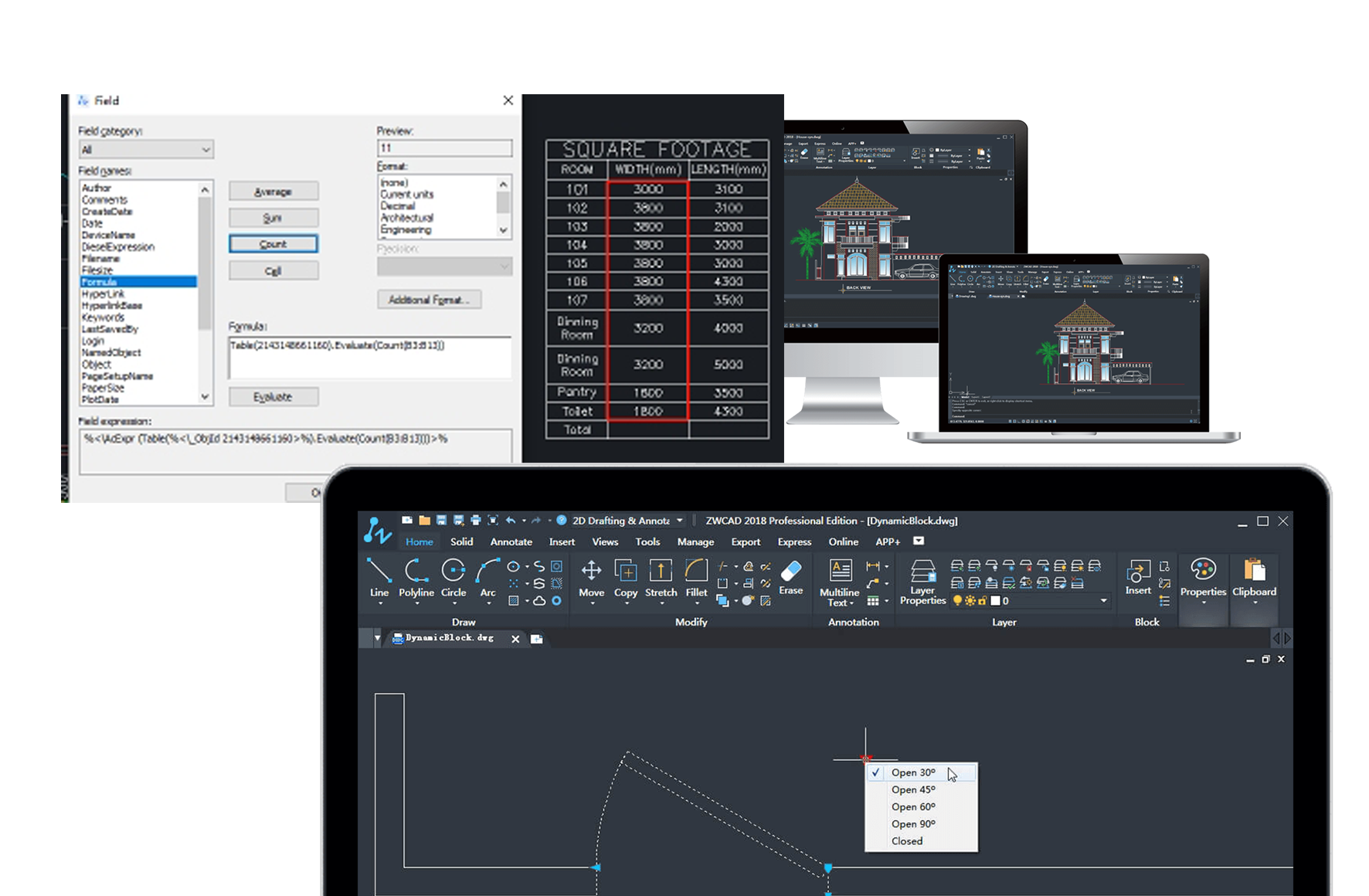Click the Save As quick-access icon
This screenshot has height=896, width=1369.
point(458,521)
